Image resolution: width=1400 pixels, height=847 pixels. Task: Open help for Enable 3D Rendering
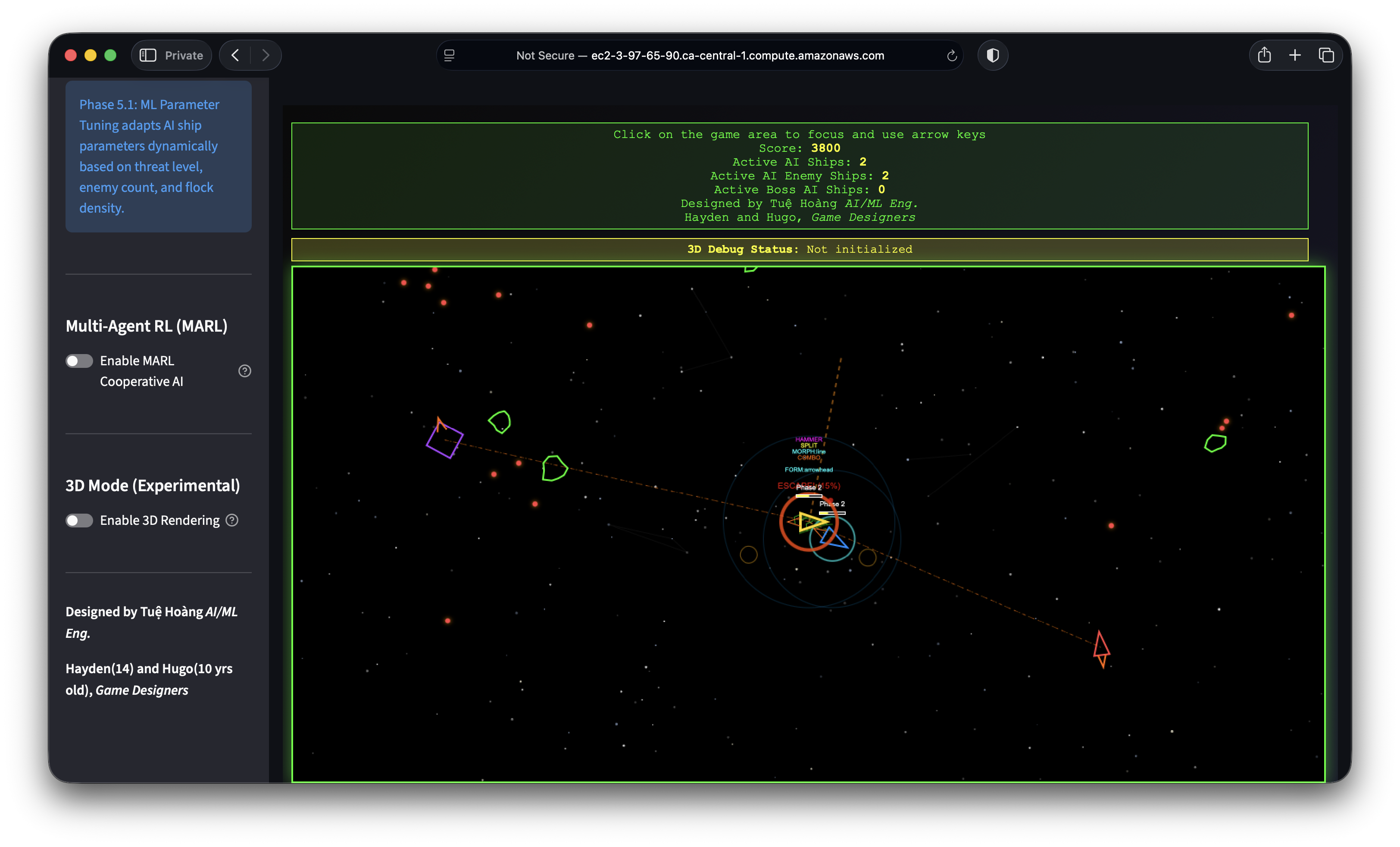(231, 520)
